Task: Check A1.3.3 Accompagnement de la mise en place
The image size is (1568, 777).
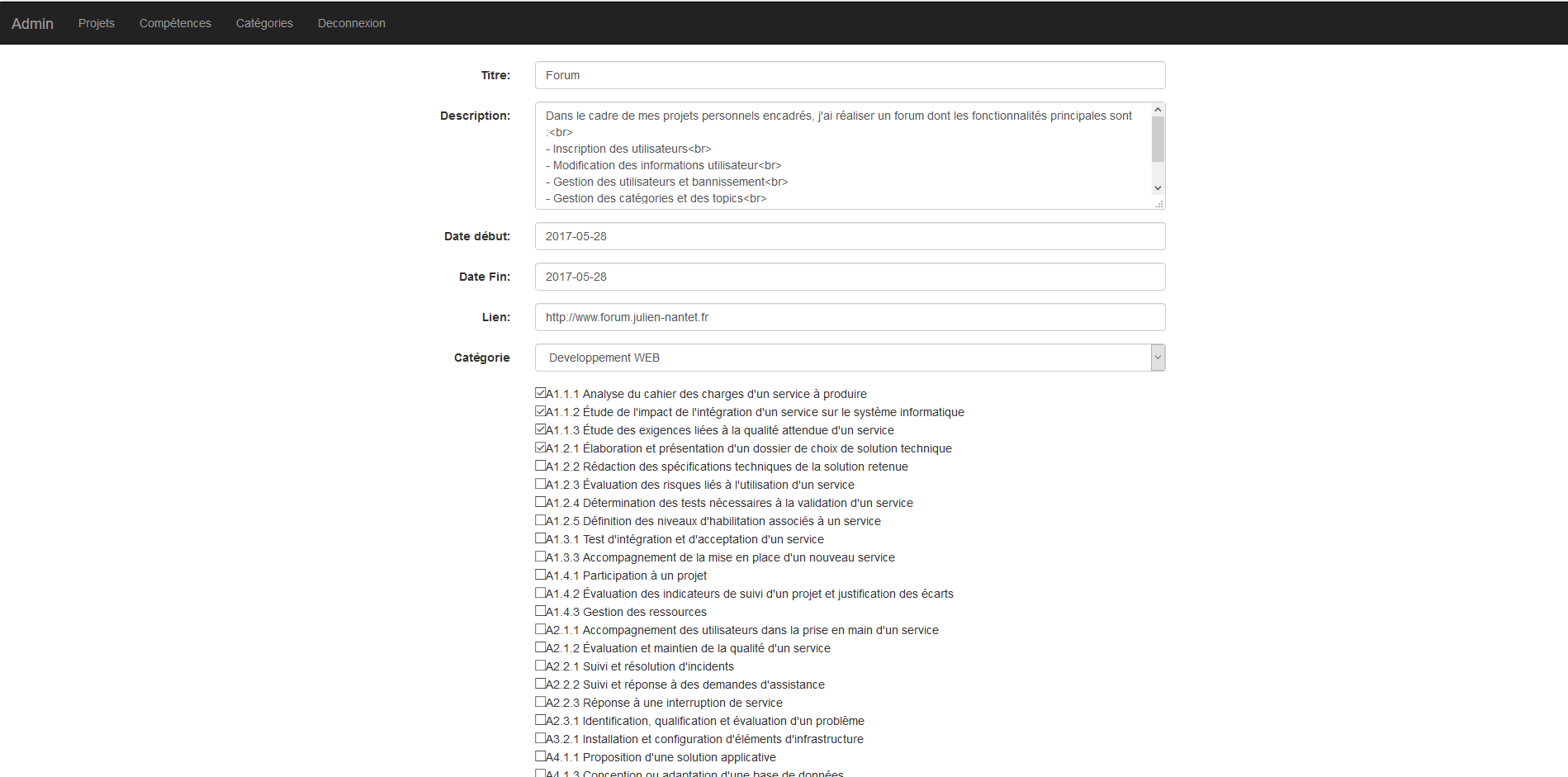Action: click(540, 557)
